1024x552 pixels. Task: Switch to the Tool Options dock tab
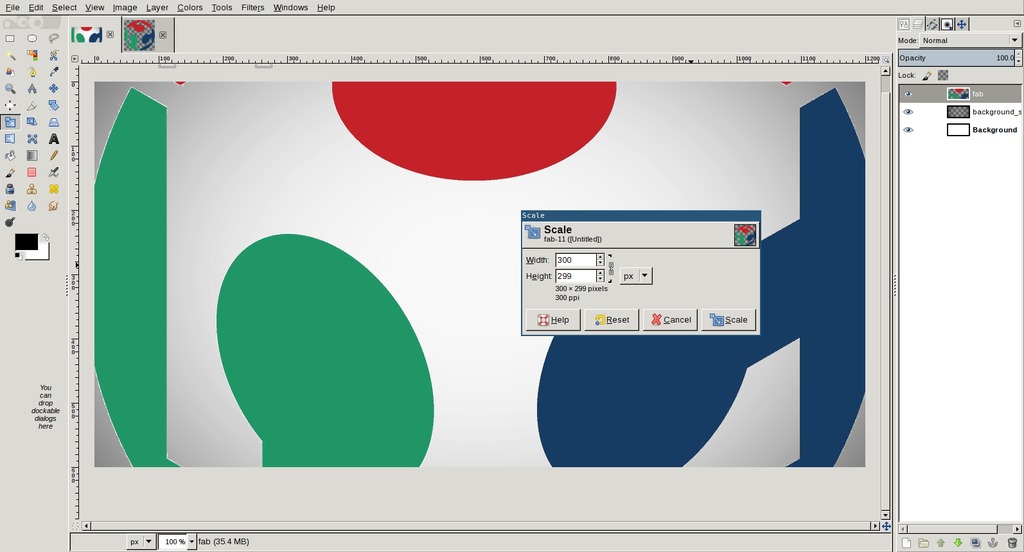point(904,24)
